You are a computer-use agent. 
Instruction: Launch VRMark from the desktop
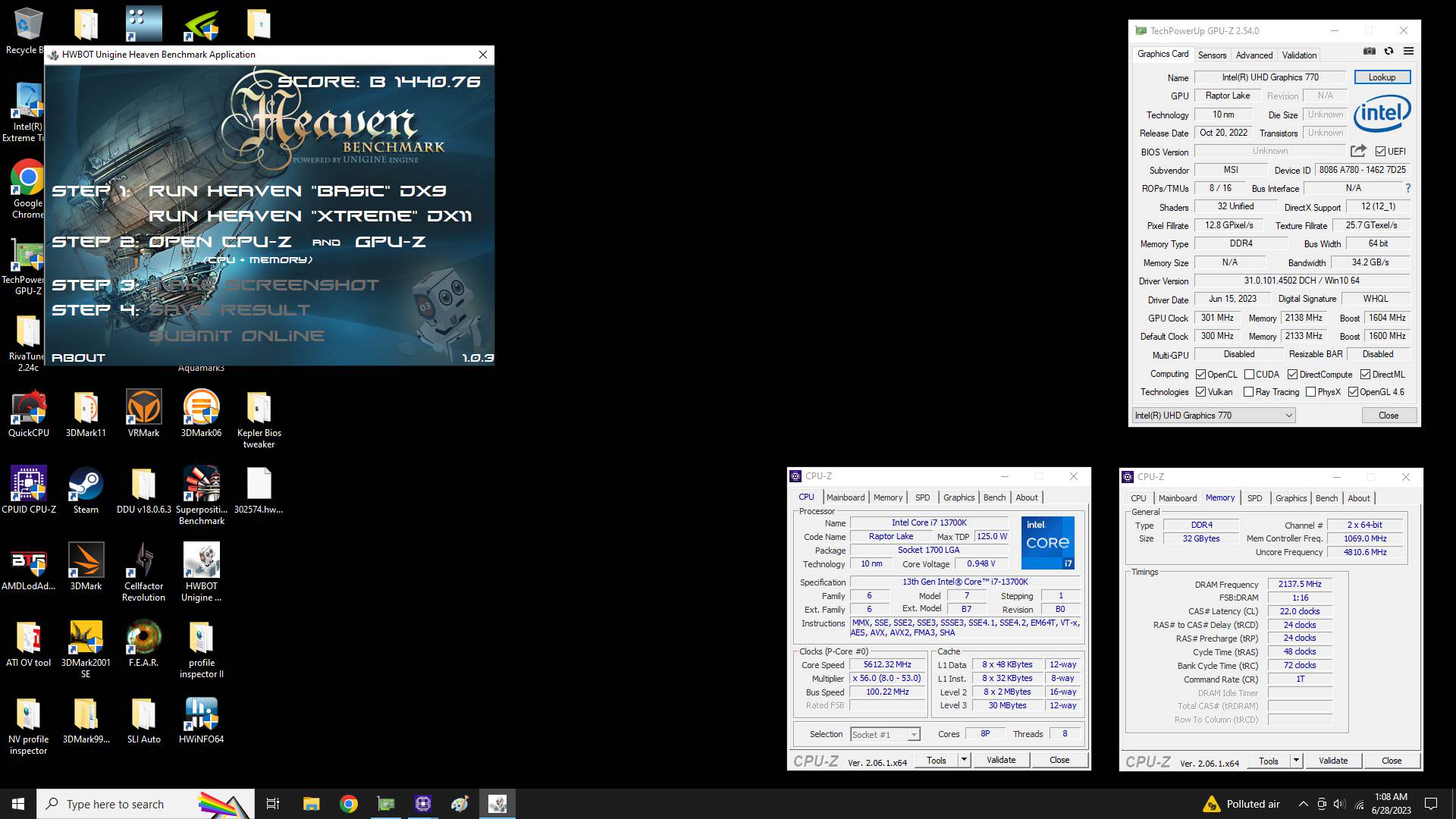click(x=143, y=413)
